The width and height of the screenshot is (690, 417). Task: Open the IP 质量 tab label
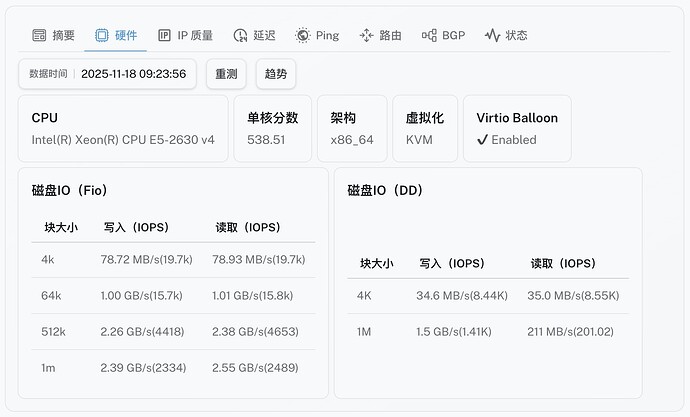(x=195, y=35)
